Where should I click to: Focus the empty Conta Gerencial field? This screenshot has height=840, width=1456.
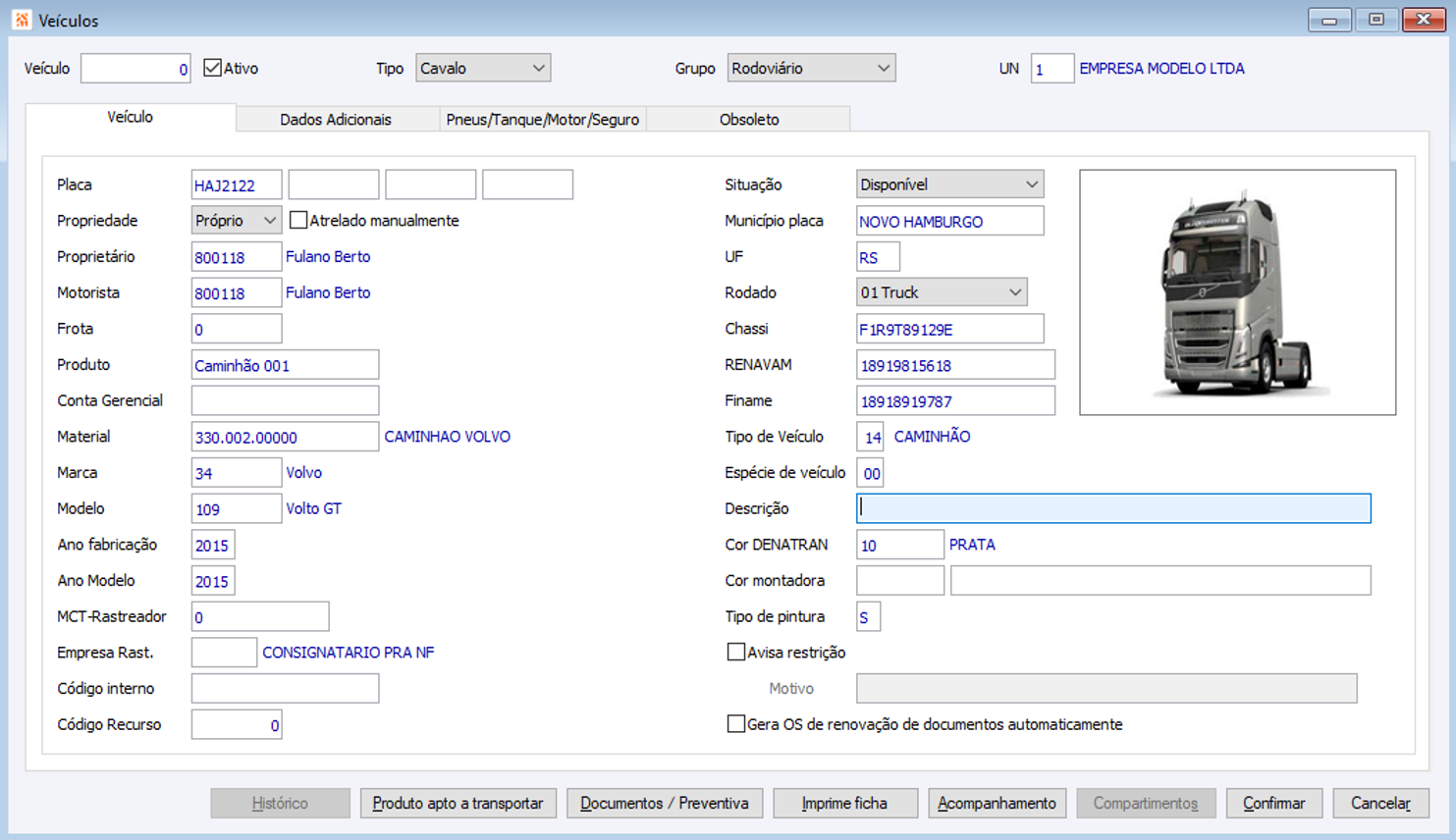click(x=285, y=400)
